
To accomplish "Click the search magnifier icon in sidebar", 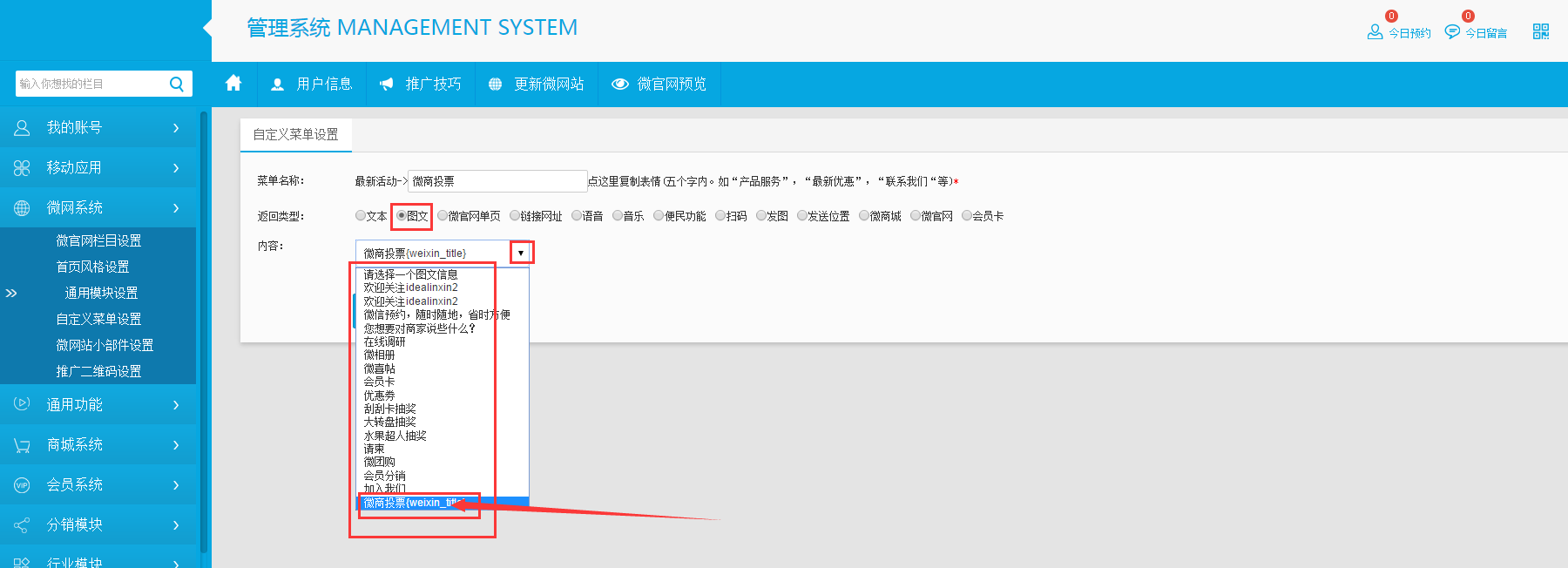I will pos(177,84).
